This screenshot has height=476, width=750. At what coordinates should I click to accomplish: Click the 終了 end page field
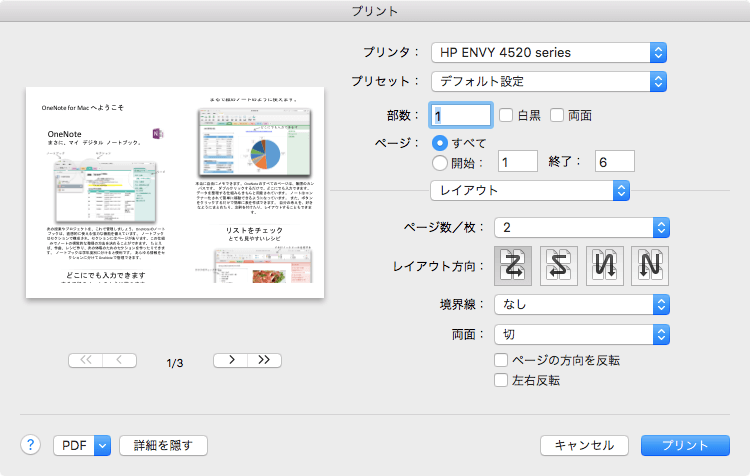[x=615, y=161]
